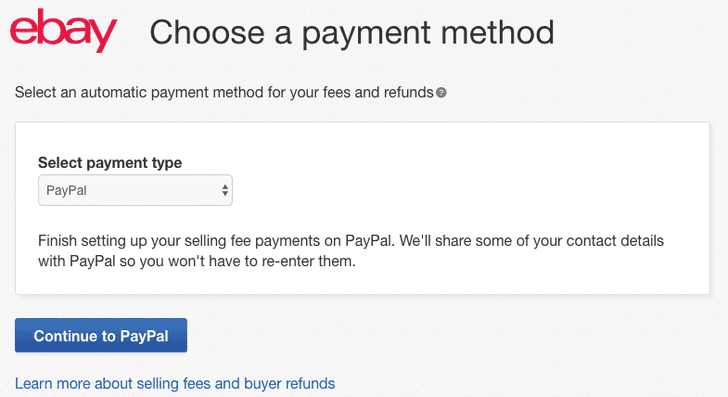Open the help question mark icon

tap(441, 92)
